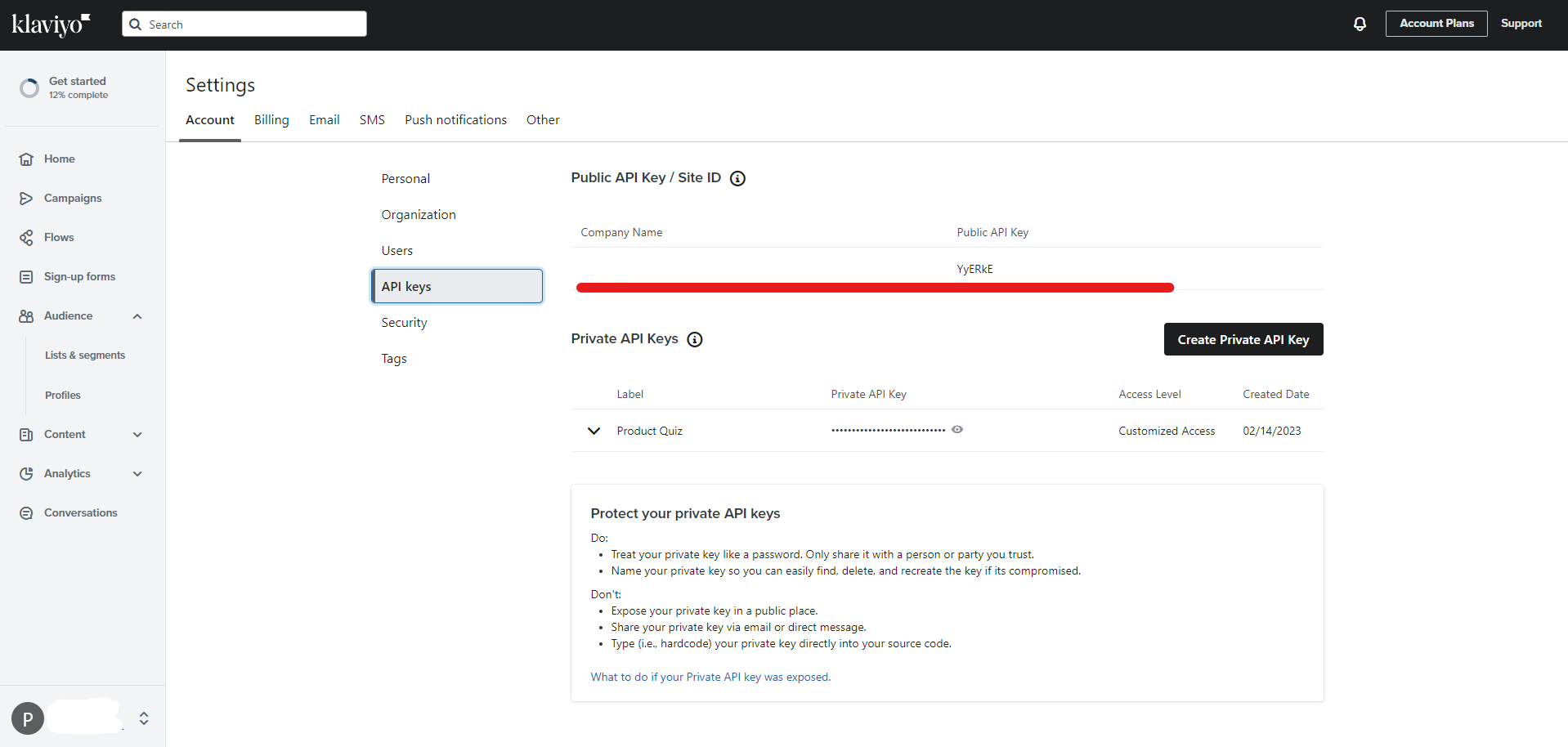Go to Lists & segments
Screen dimensions: 1568x747
[85, 356]
